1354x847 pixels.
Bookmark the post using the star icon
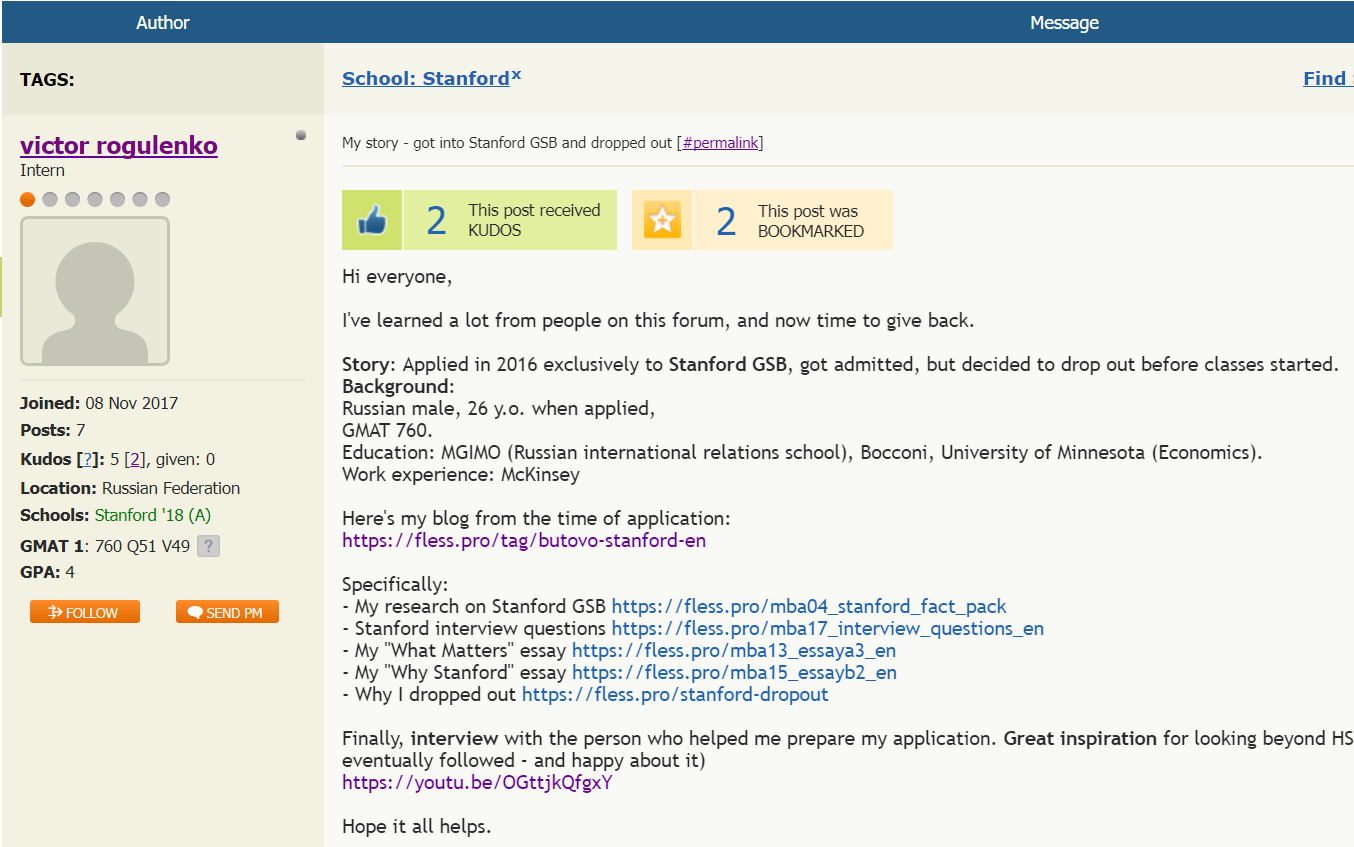click(661, 219)
